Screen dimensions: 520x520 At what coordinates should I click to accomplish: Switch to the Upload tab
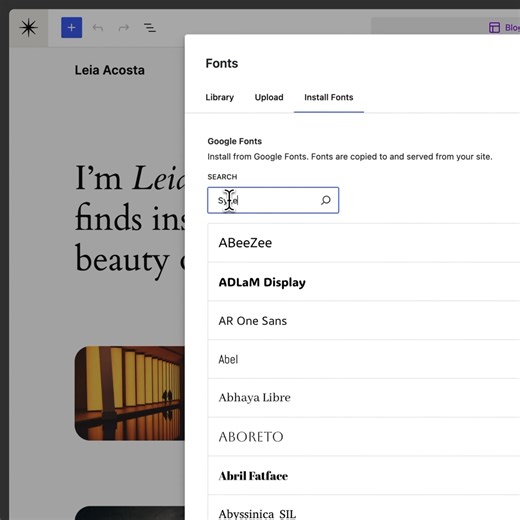[x=269, y=97]
